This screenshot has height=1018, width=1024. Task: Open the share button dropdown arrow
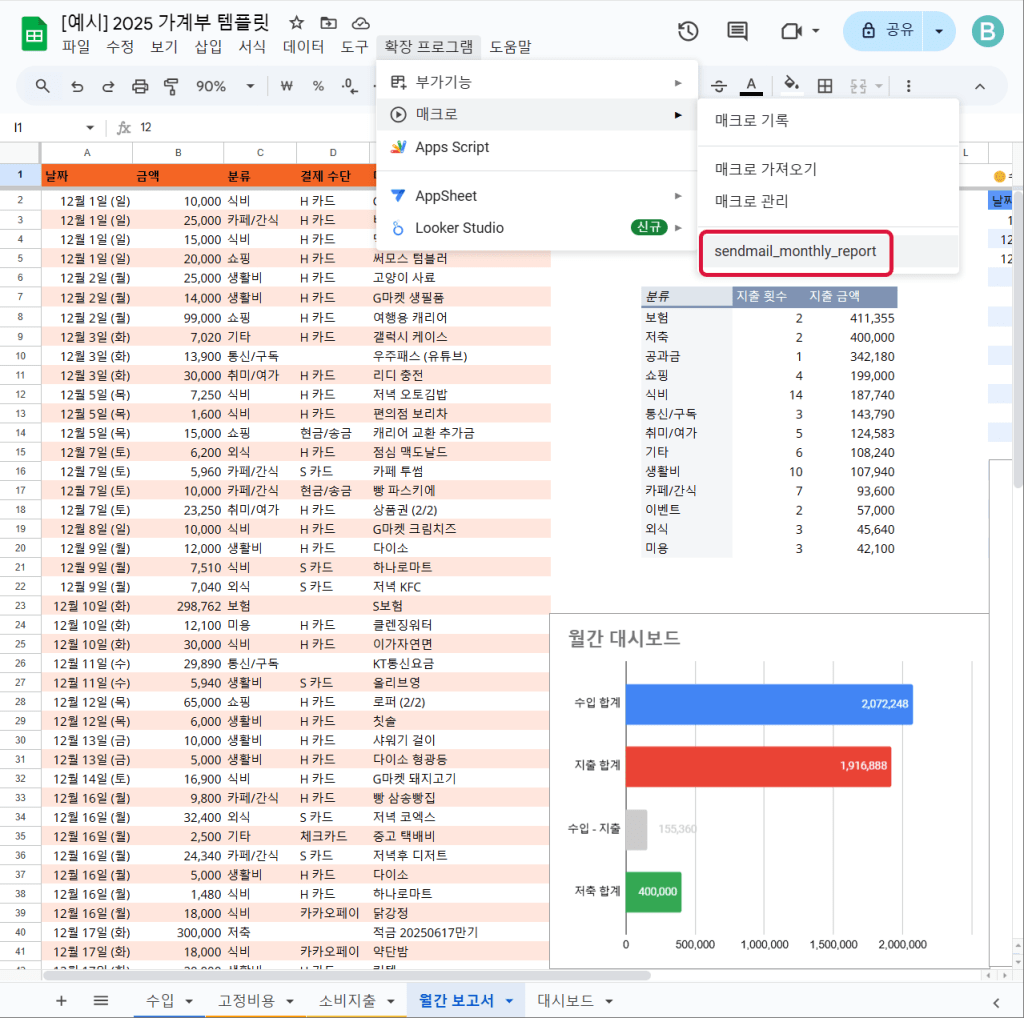click(x=938, y=31)
